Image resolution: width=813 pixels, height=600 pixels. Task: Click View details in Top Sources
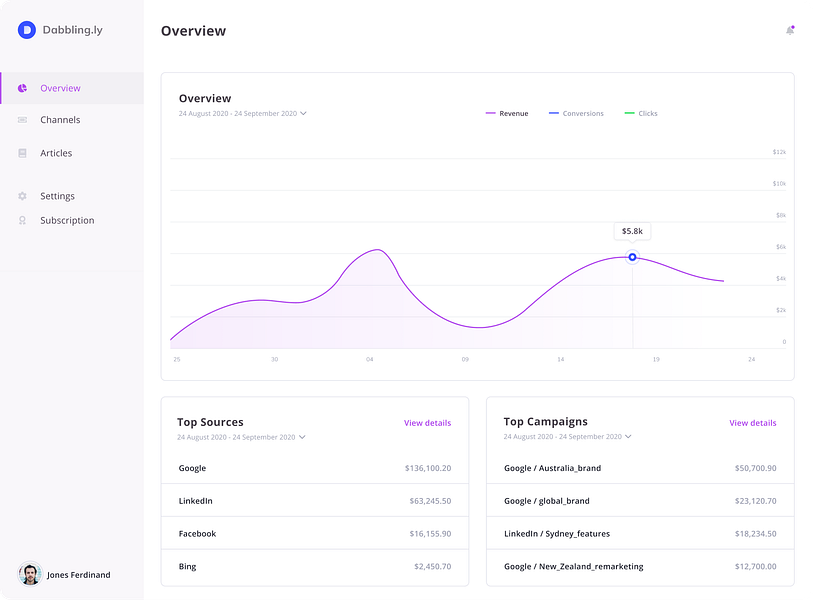tap(427, 423)
